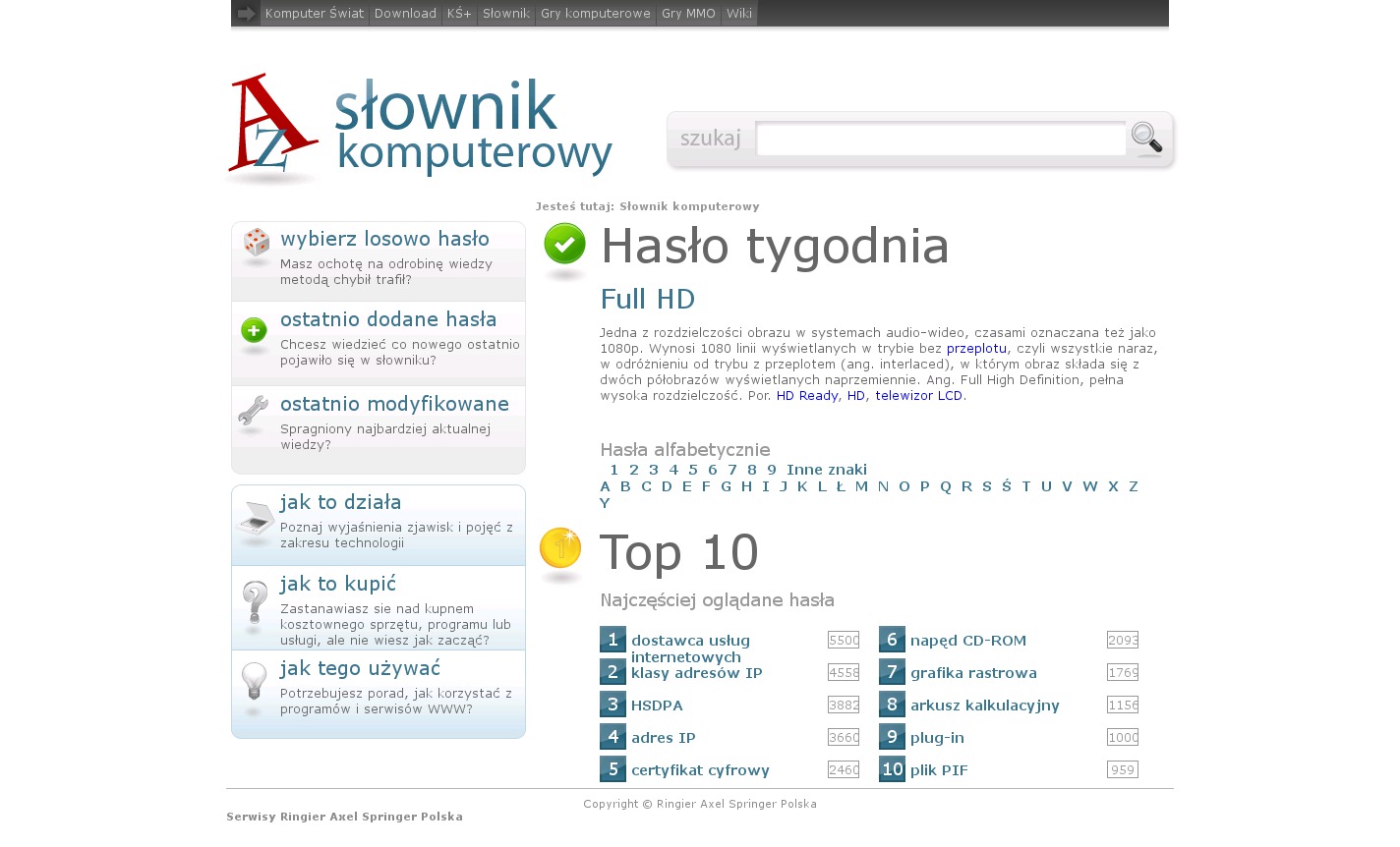
Task: Open Download in the top menu
Action: (405, 14)
